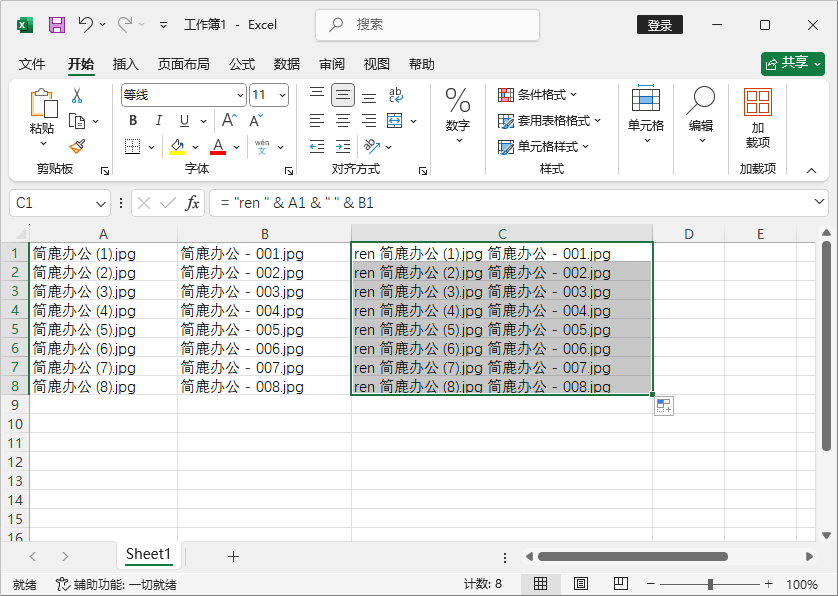The height and width of the screenshot is (596, 838).
Task: Open the fill color dropdown arrow
Action: (x=194, y=147)
